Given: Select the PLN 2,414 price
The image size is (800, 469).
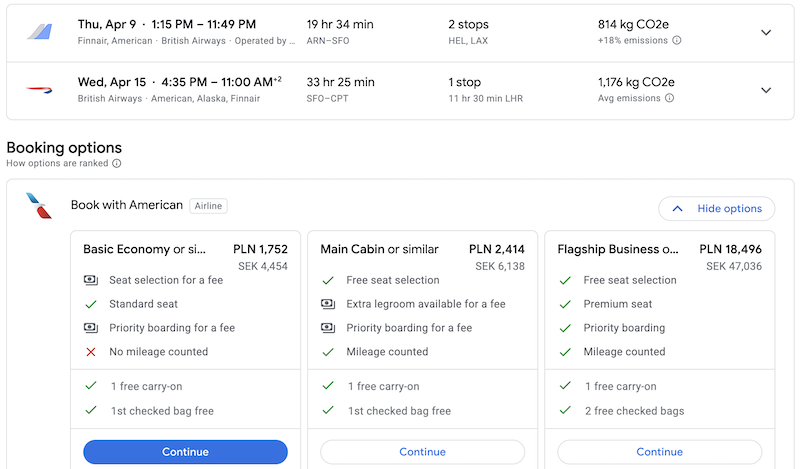Looking at the screenshot, I should click(x=497, y=249).
